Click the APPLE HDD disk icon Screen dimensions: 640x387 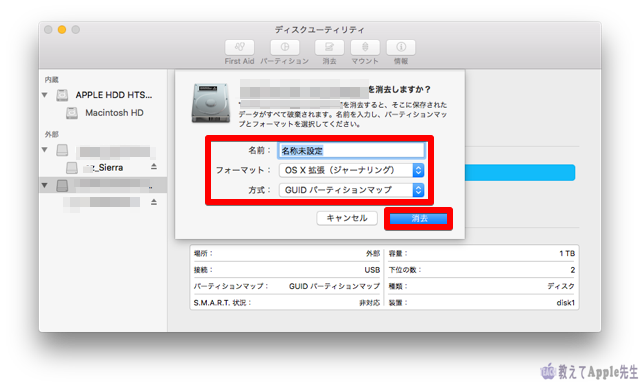(62, 95)
